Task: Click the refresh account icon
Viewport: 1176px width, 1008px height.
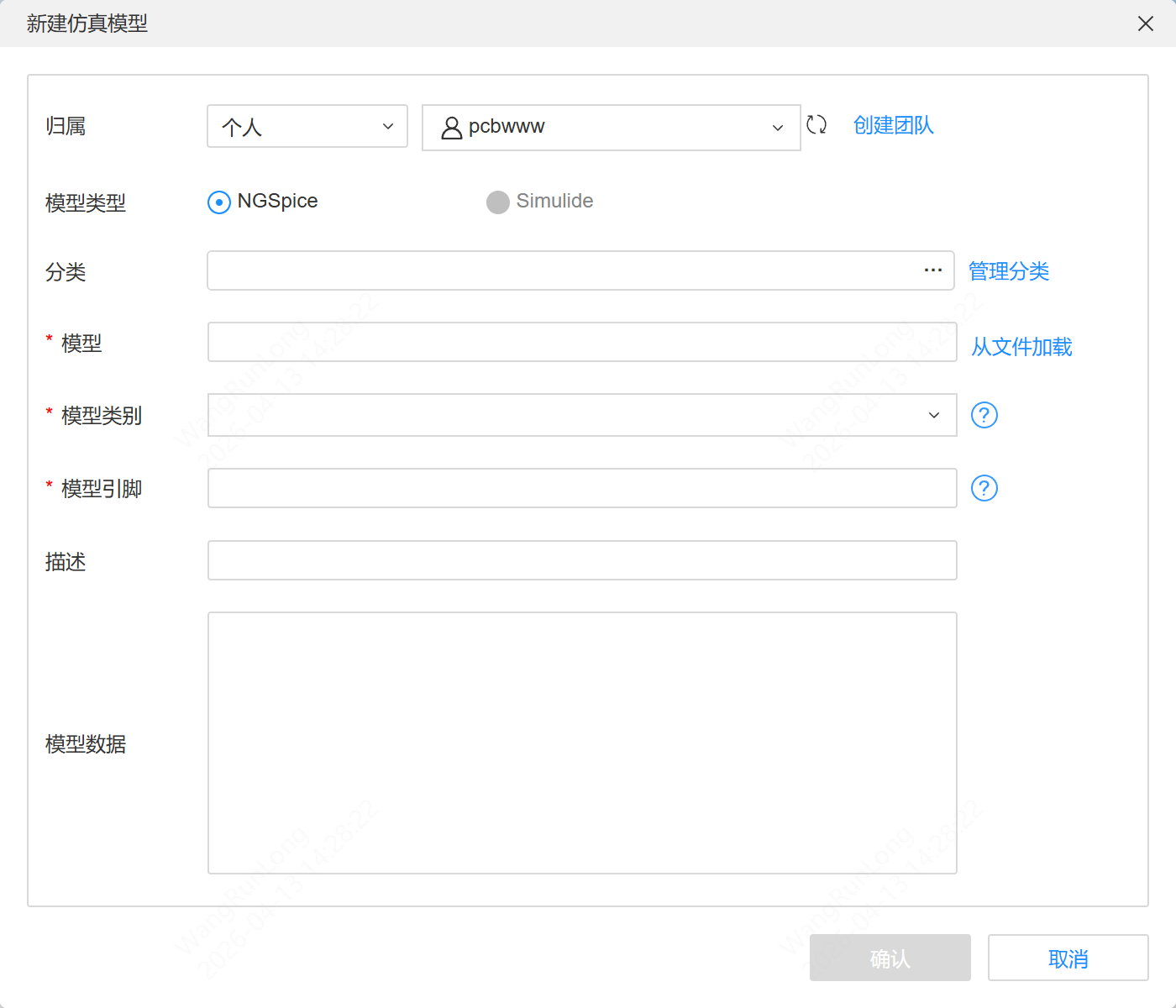Action: pos(816,124)
